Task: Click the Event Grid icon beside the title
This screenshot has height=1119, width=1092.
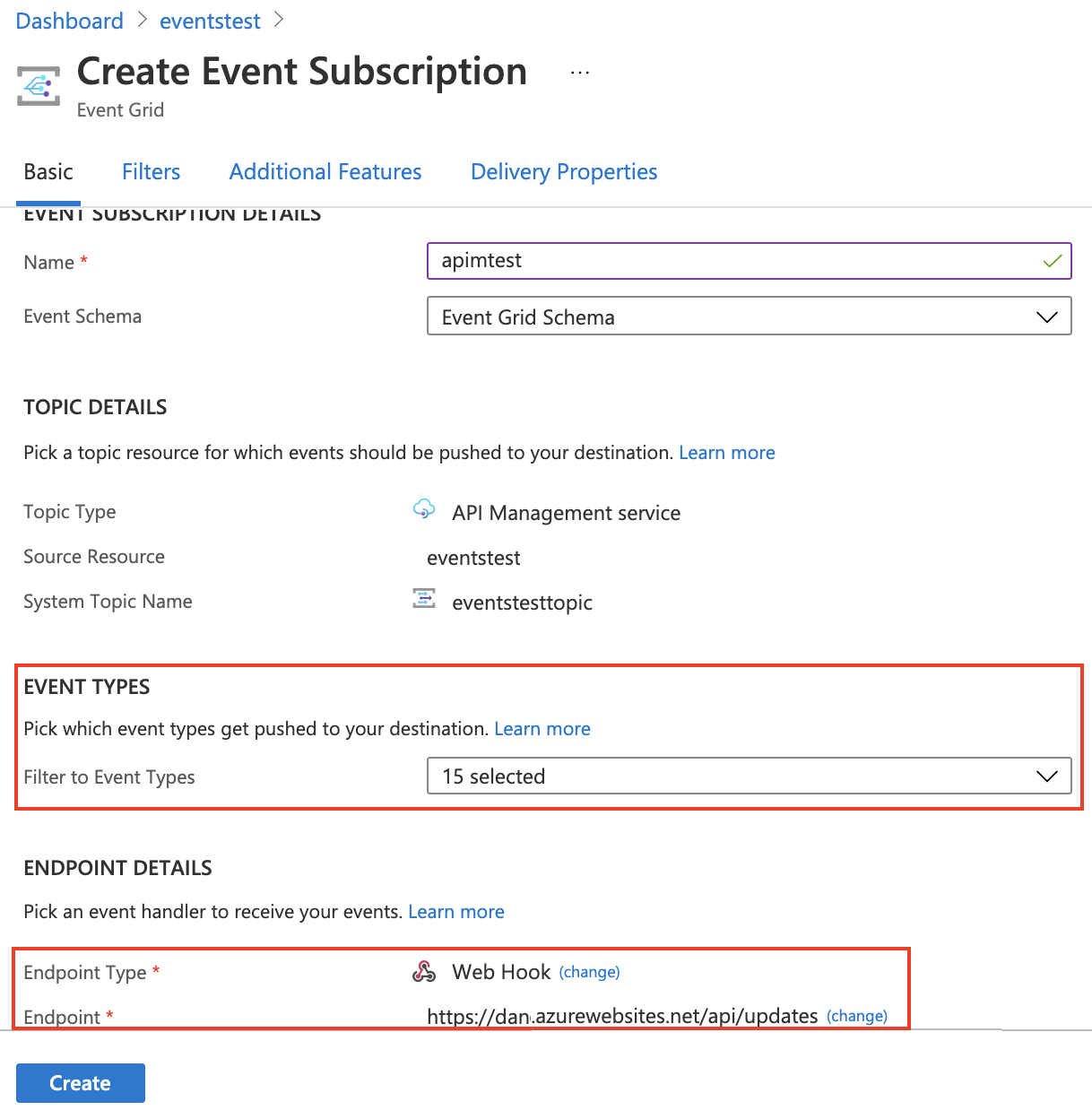Action: tap(38, 85)
